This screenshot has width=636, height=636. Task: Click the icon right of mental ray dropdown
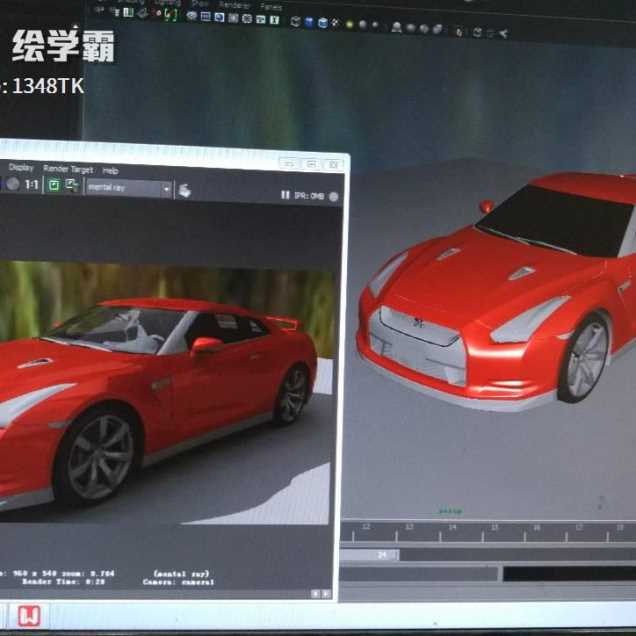pos(185,190)
